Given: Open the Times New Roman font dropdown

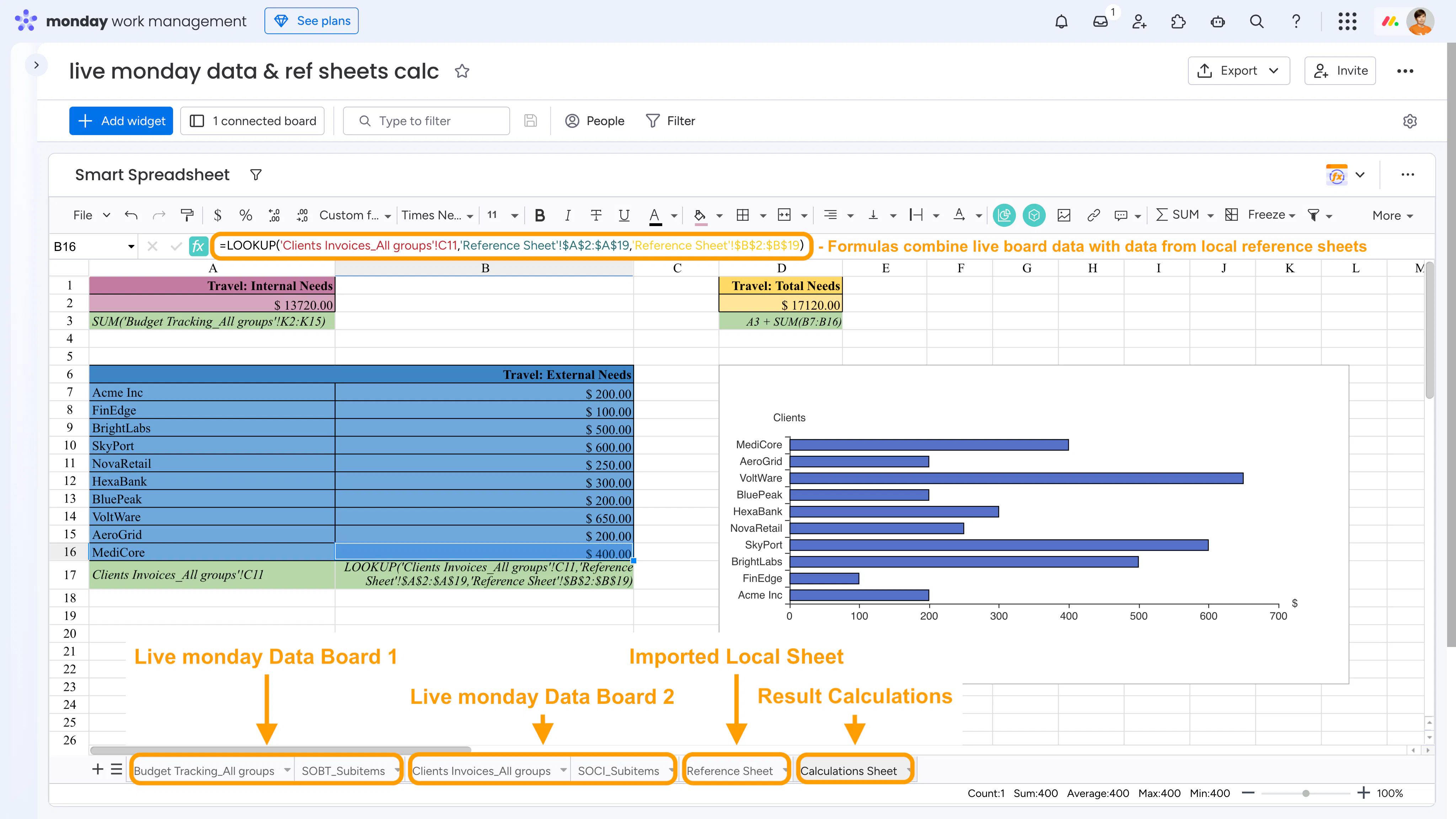Looking at the screenshot, I should coord(438,215).
